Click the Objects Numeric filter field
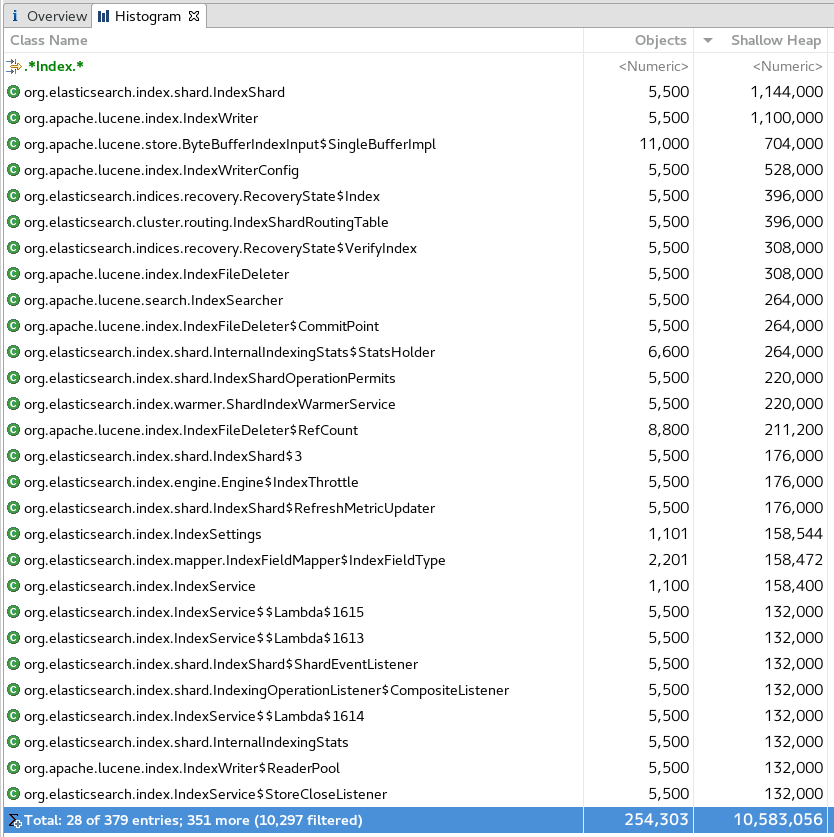Screen dimensions: 834x837 pyautogui.click(x=654, y=66)
